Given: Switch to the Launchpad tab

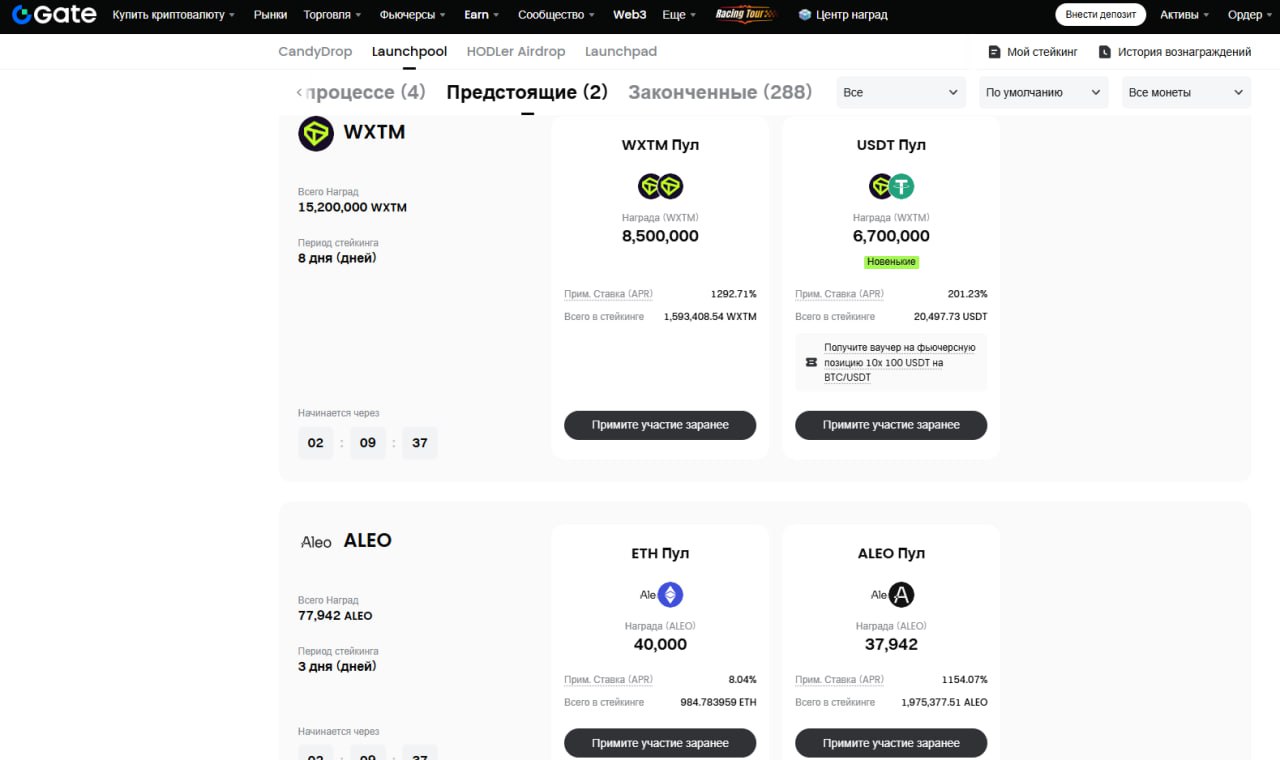Looking at the screenshot, I should pyautogui.click(x=621, y=51).
